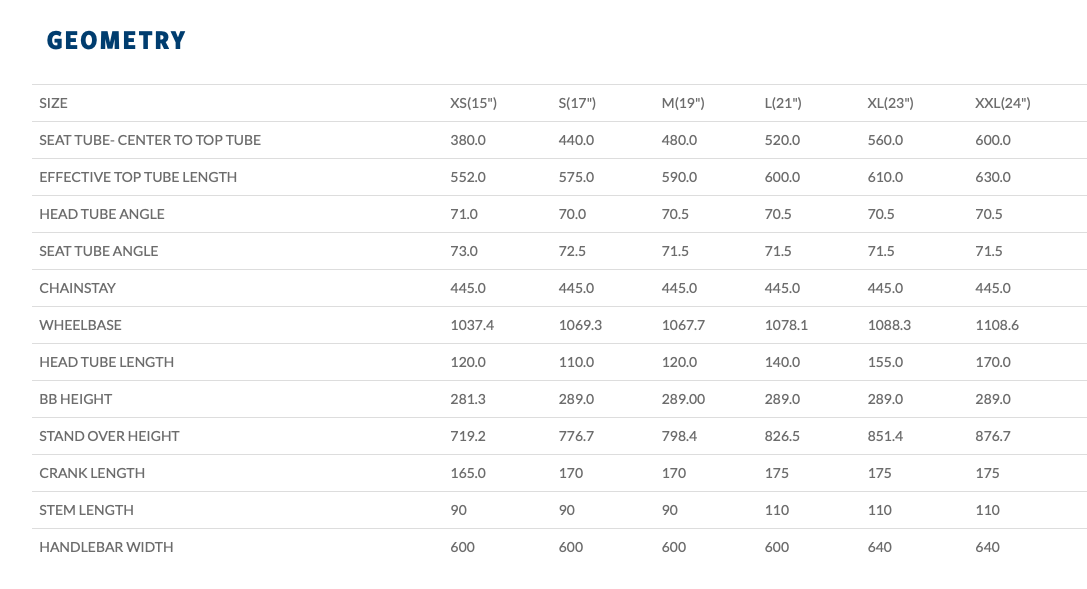Click the GEOMETRY heading
This screenshot has width=1087, height=589.
(x=116, y=40)
